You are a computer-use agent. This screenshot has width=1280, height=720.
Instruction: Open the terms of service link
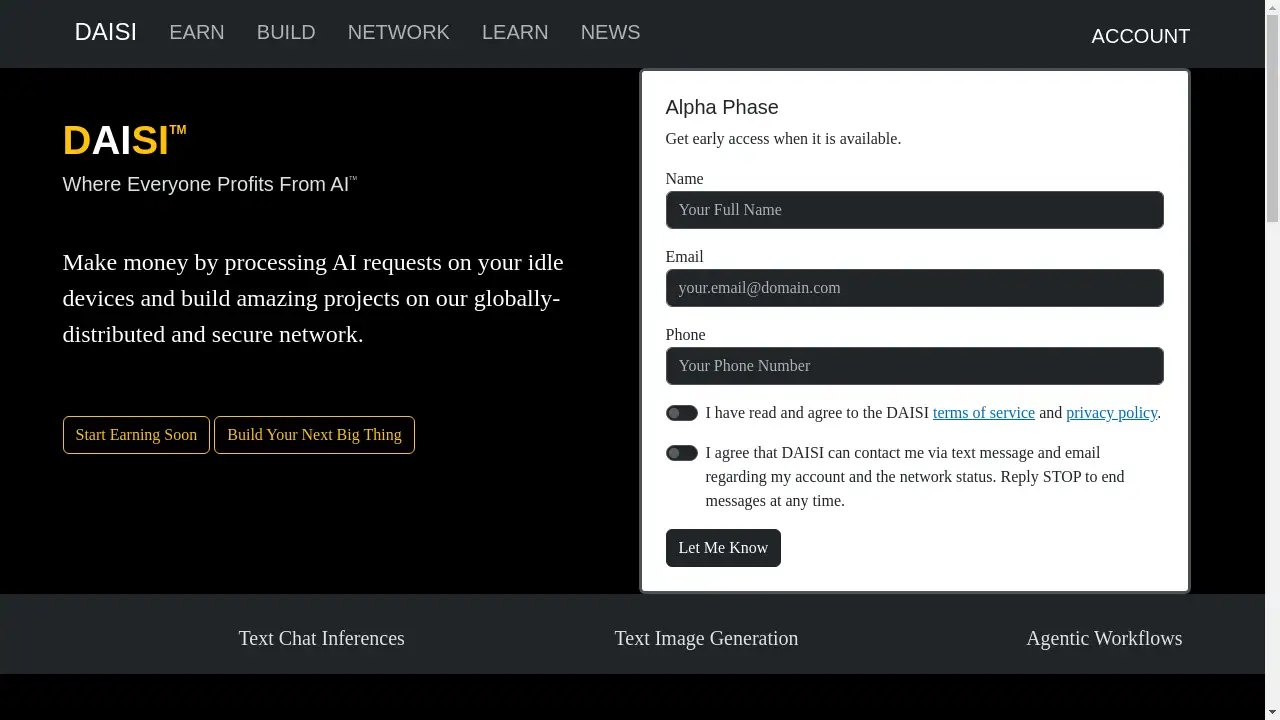(x=984, y=413)
